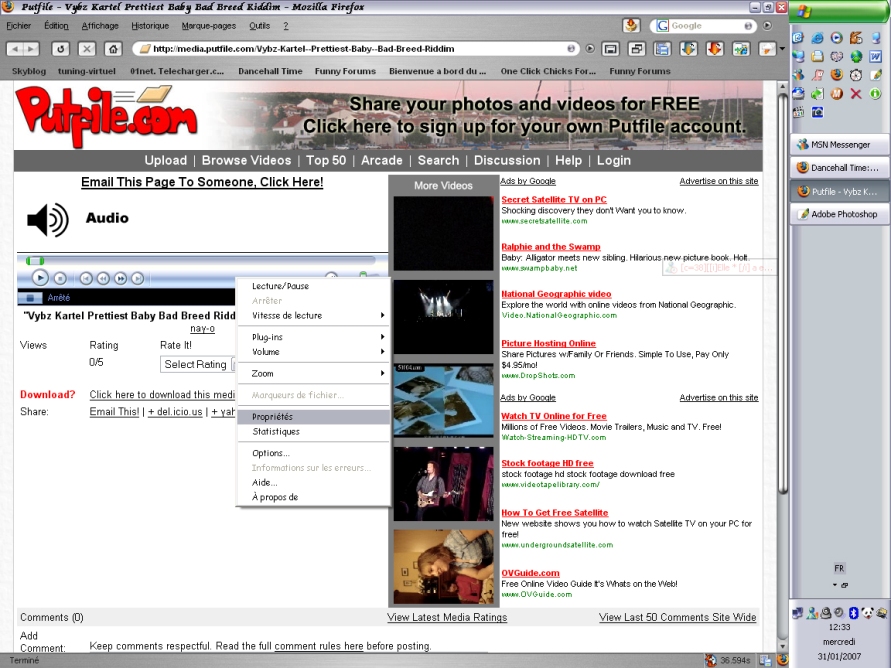Go to the Top 50 page
The width and height of the screenshot is (891, 668).
pyautogui.click(x=326, y=160)
